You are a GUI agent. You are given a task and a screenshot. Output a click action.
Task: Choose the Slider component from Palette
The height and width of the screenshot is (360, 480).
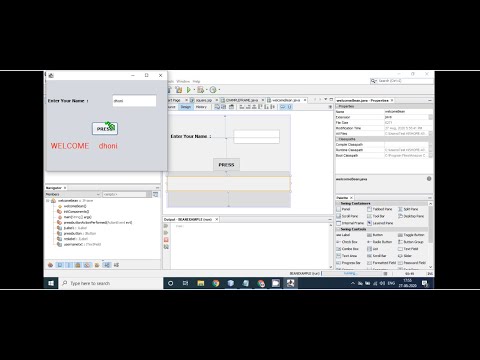point(405,256)
